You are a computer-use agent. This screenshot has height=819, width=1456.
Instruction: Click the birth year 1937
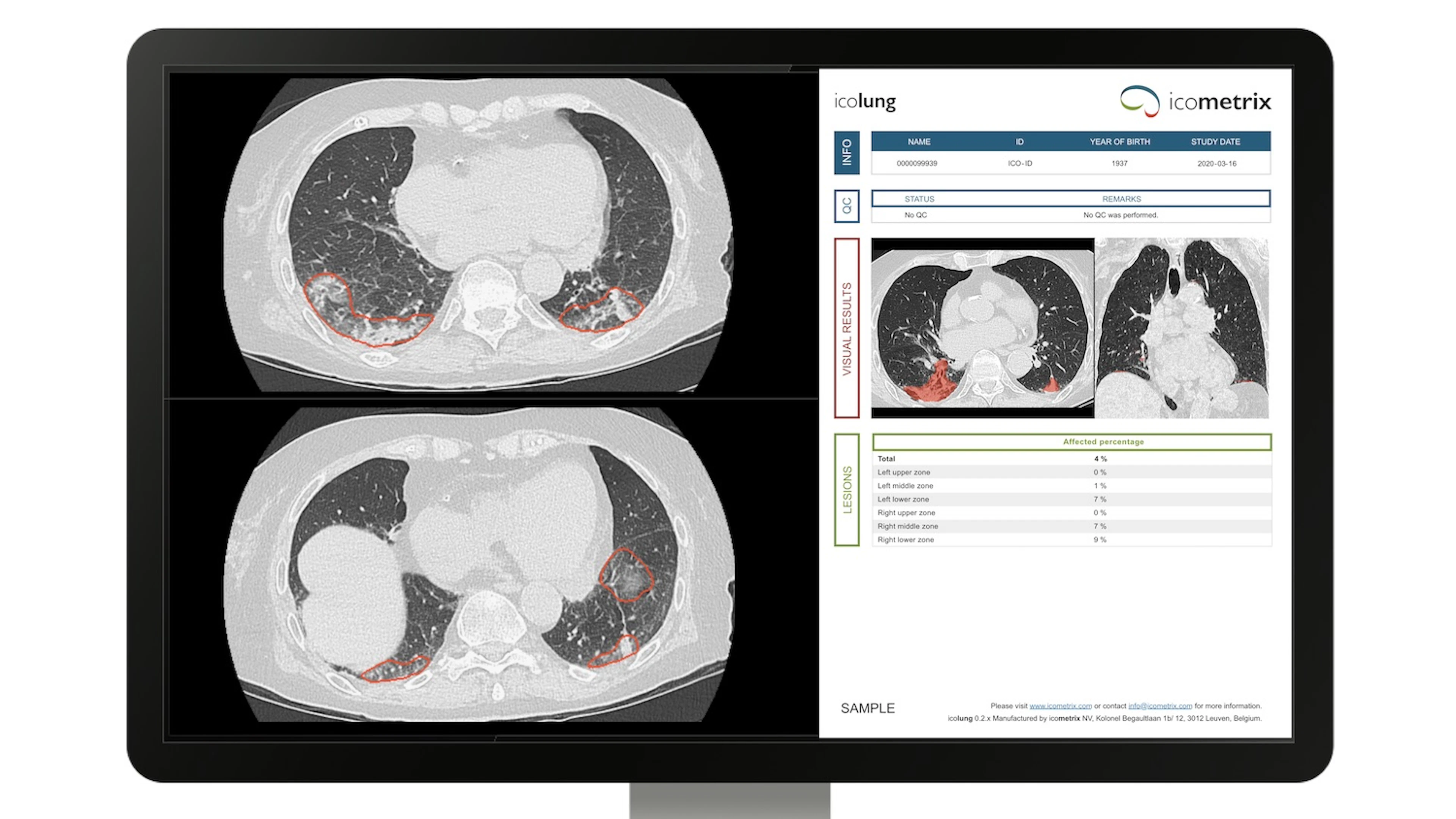click(1120, 163)
